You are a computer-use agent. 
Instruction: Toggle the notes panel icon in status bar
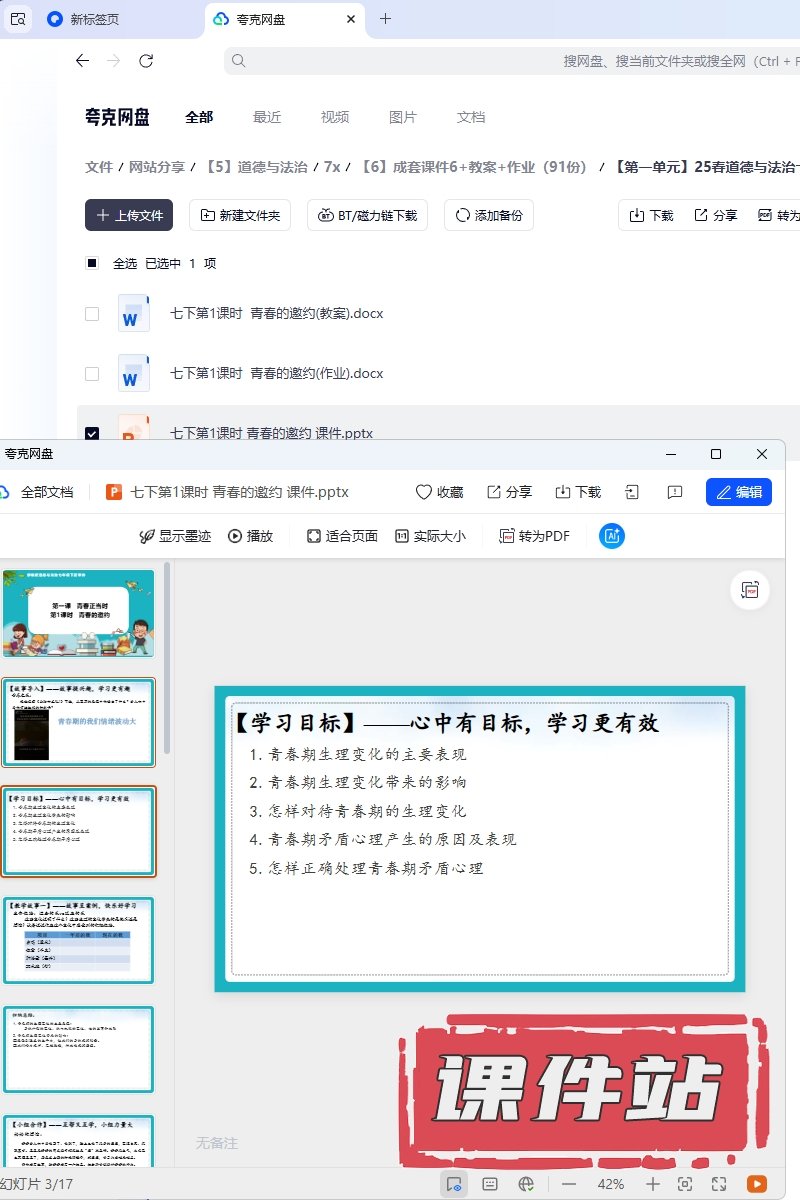tap(490, 1184)
